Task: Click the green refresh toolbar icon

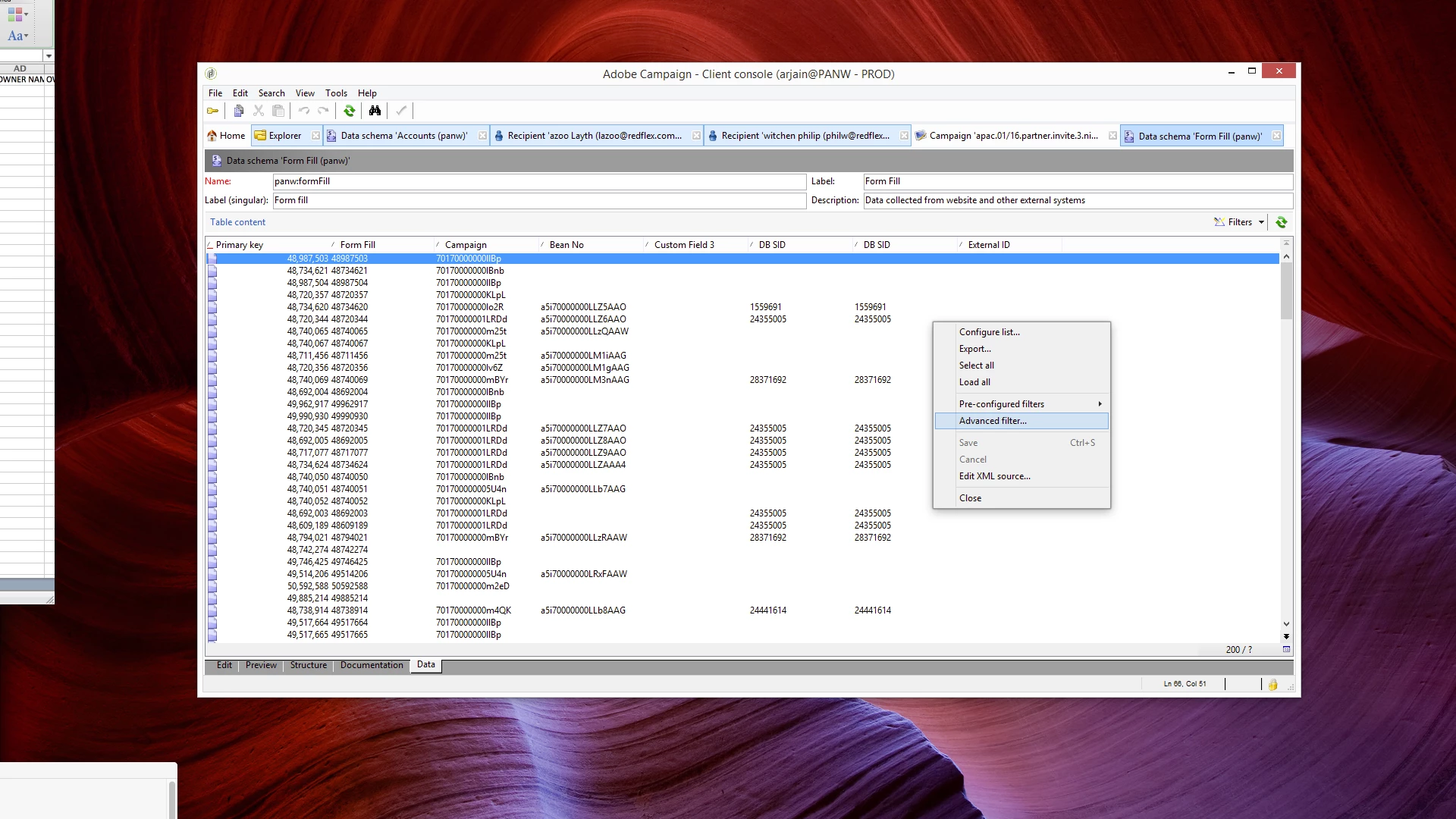Action: [350, 111]
